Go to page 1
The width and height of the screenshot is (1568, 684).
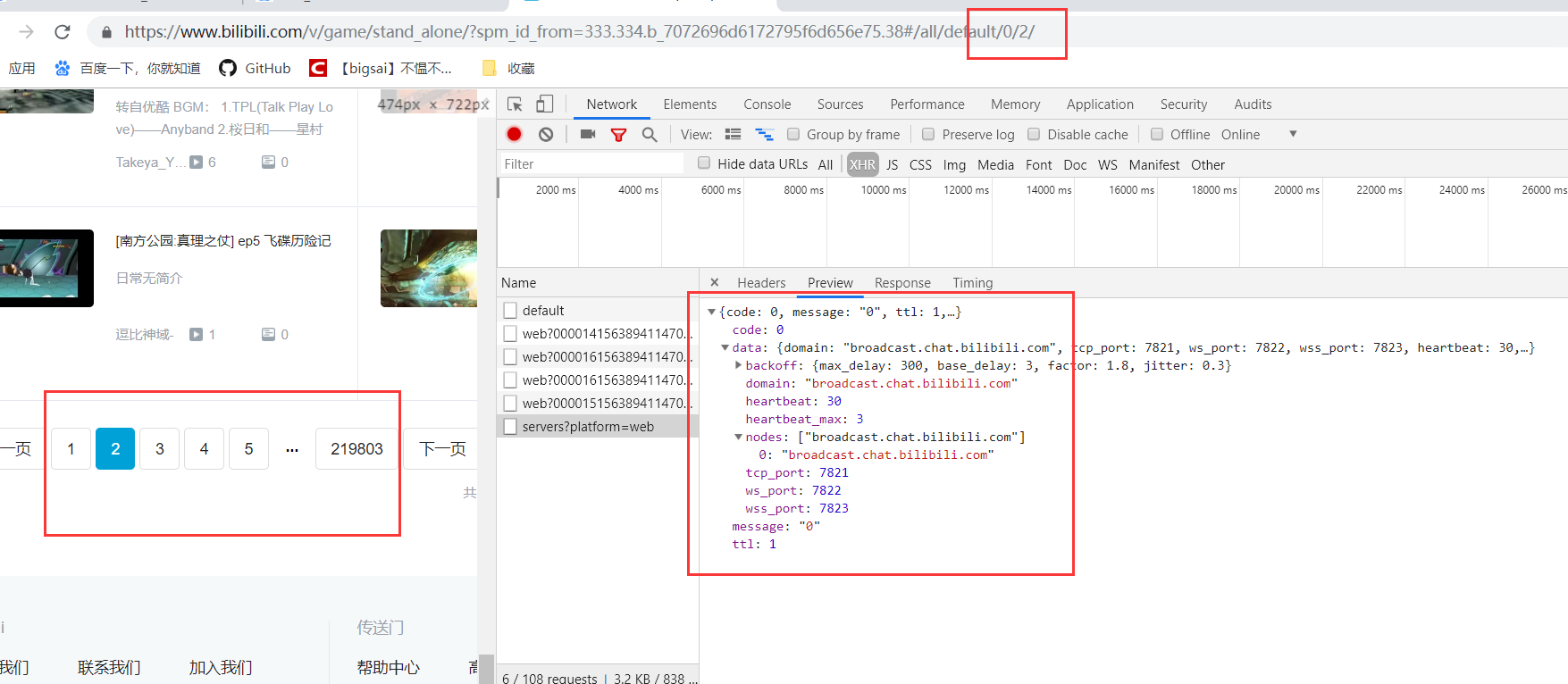[71, 448]
